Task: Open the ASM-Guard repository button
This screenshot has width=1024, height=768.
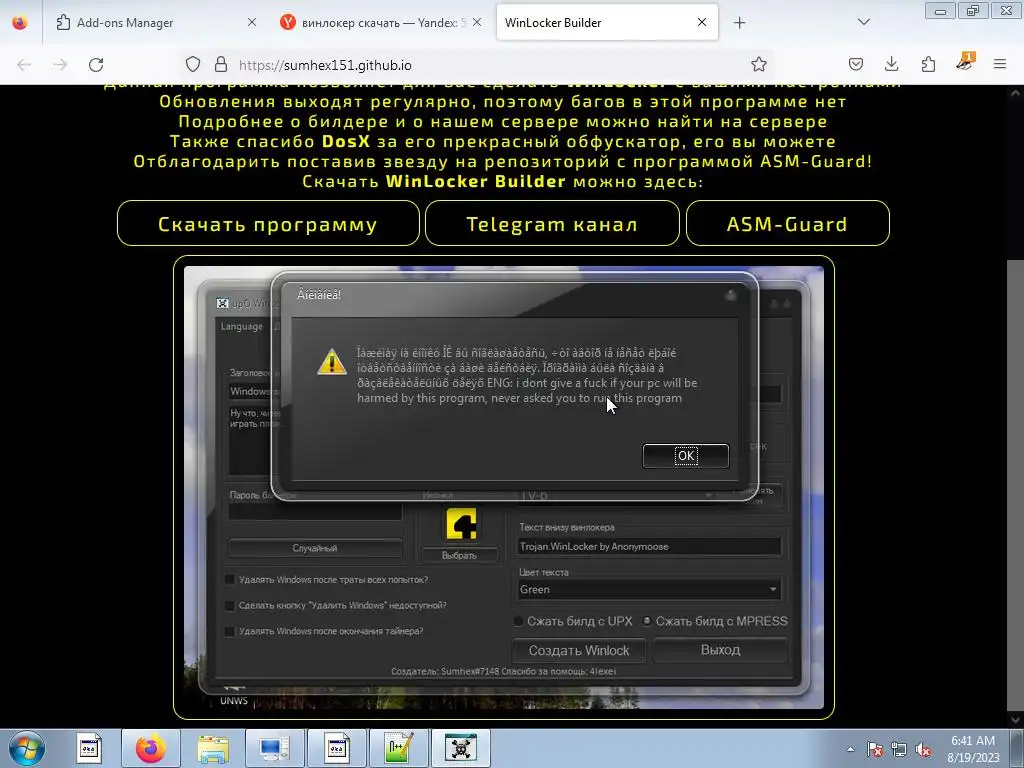Action: click(x=788, y=224)
